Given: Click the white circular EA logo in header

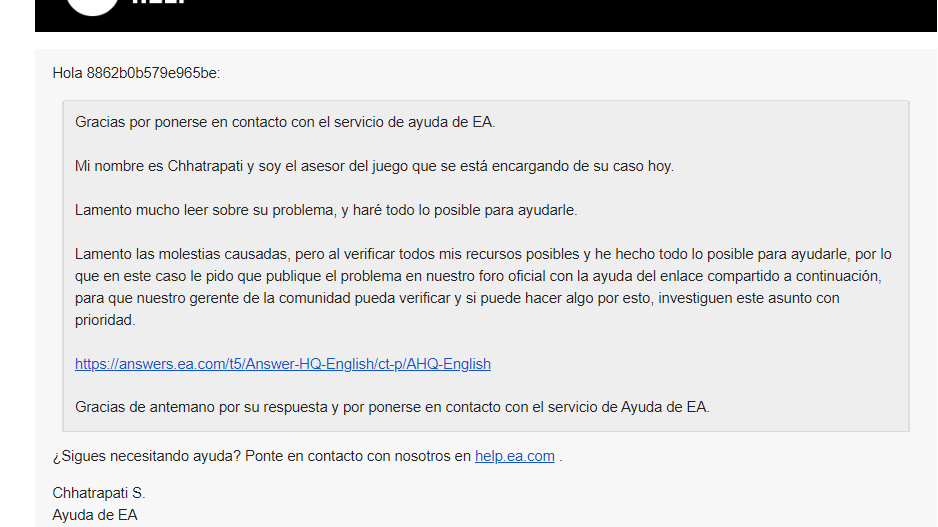Looking at the screenshot, I should click(x=92, y=5).
